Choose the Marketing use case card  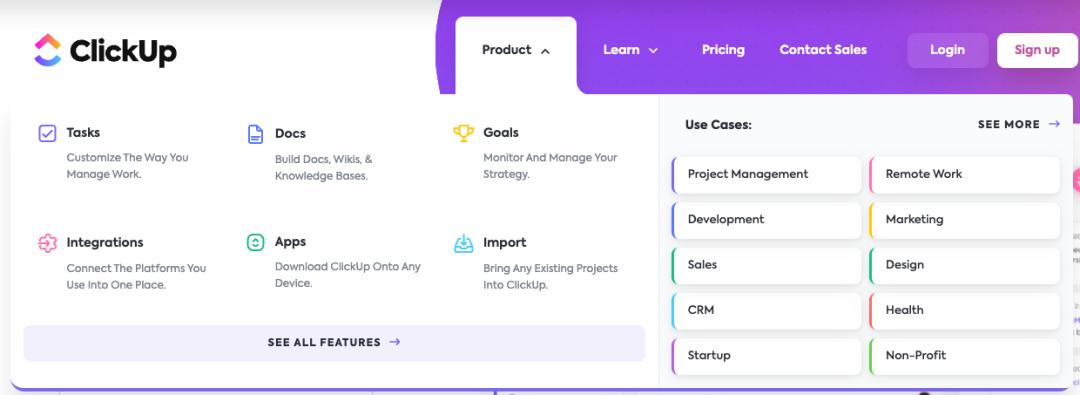coord(965,220)
